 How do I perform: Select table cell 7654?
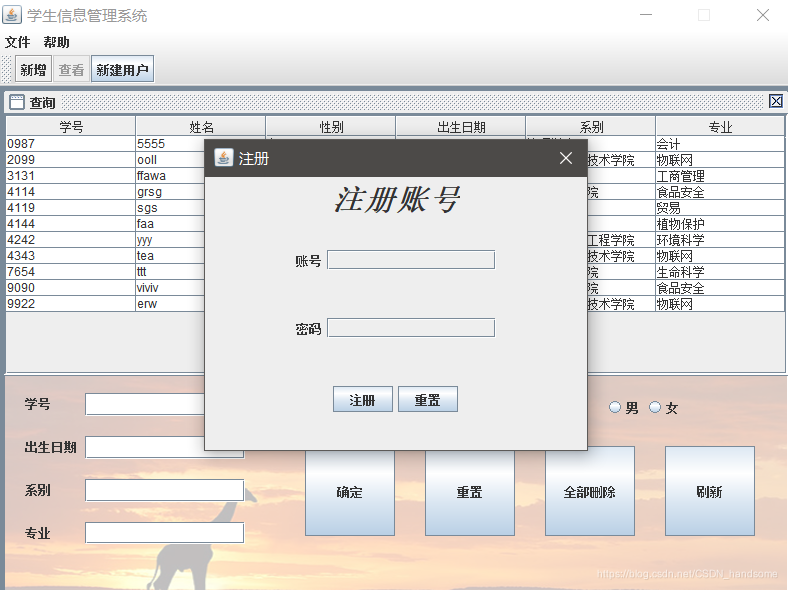point(71,272)
